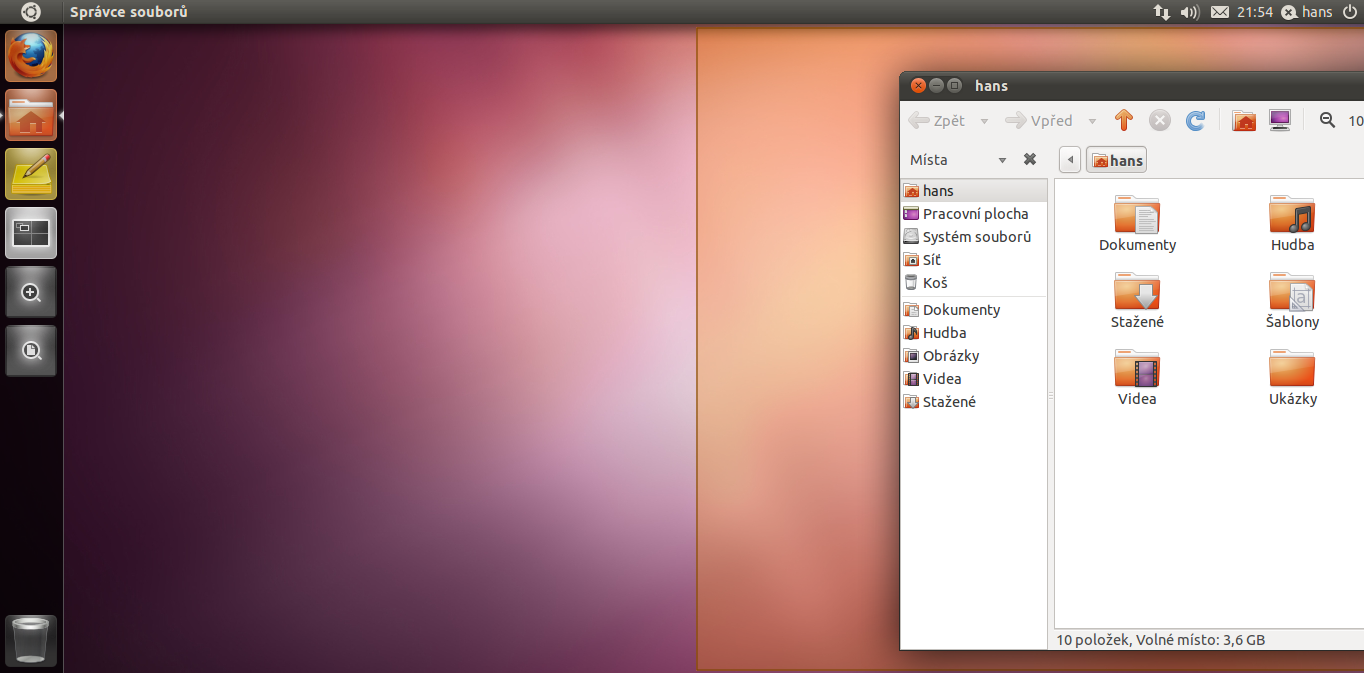Go to the home folder via toolbar icon
The width and height of the screenshot is (1364, 673).
tap(1244, 120)
